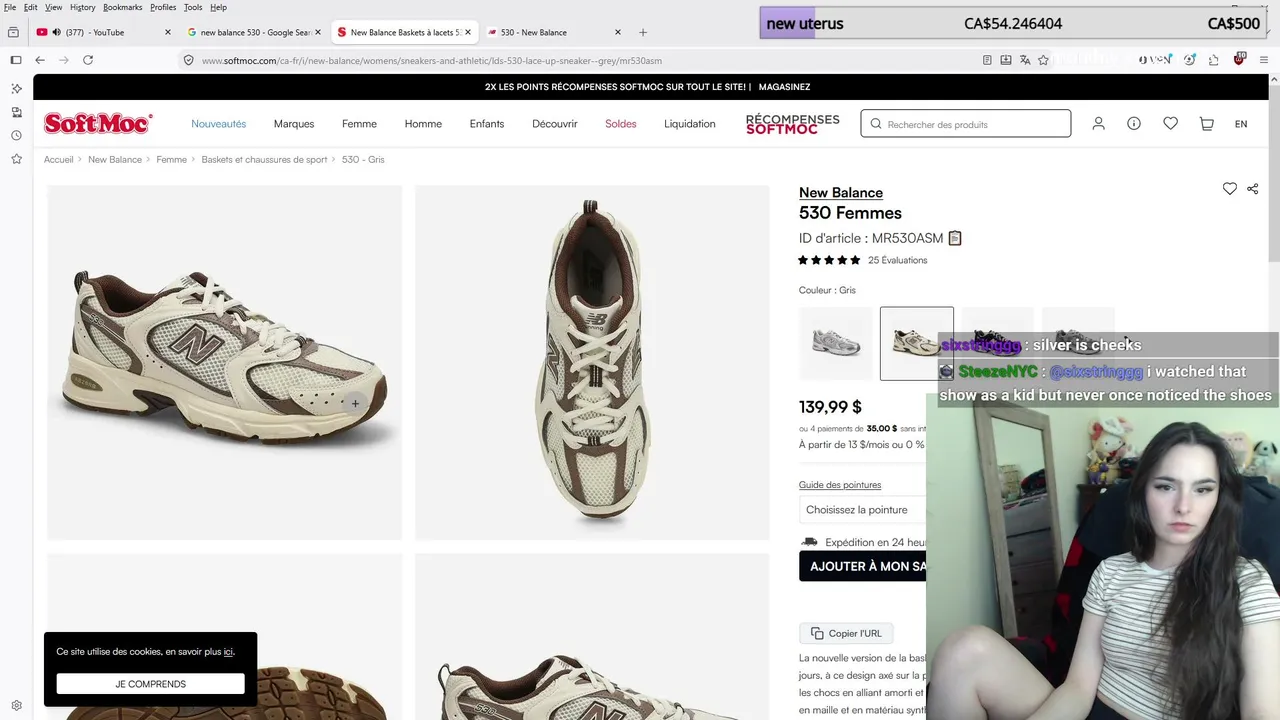
Task: Open page translation icon
Action: (1024, 60)
